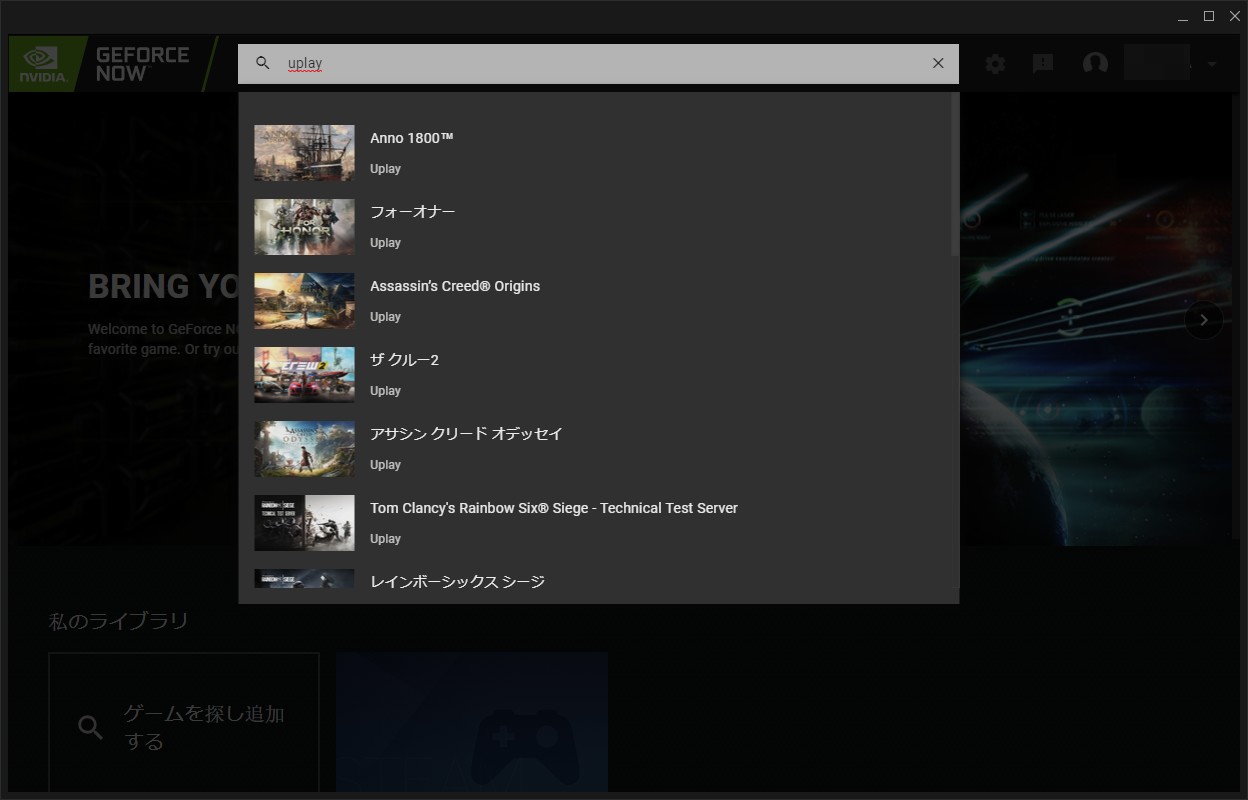This screenshot has height=800, width=1248.
Task: Click The Crew 2 game thumbnail
Action: pos(304,375)
